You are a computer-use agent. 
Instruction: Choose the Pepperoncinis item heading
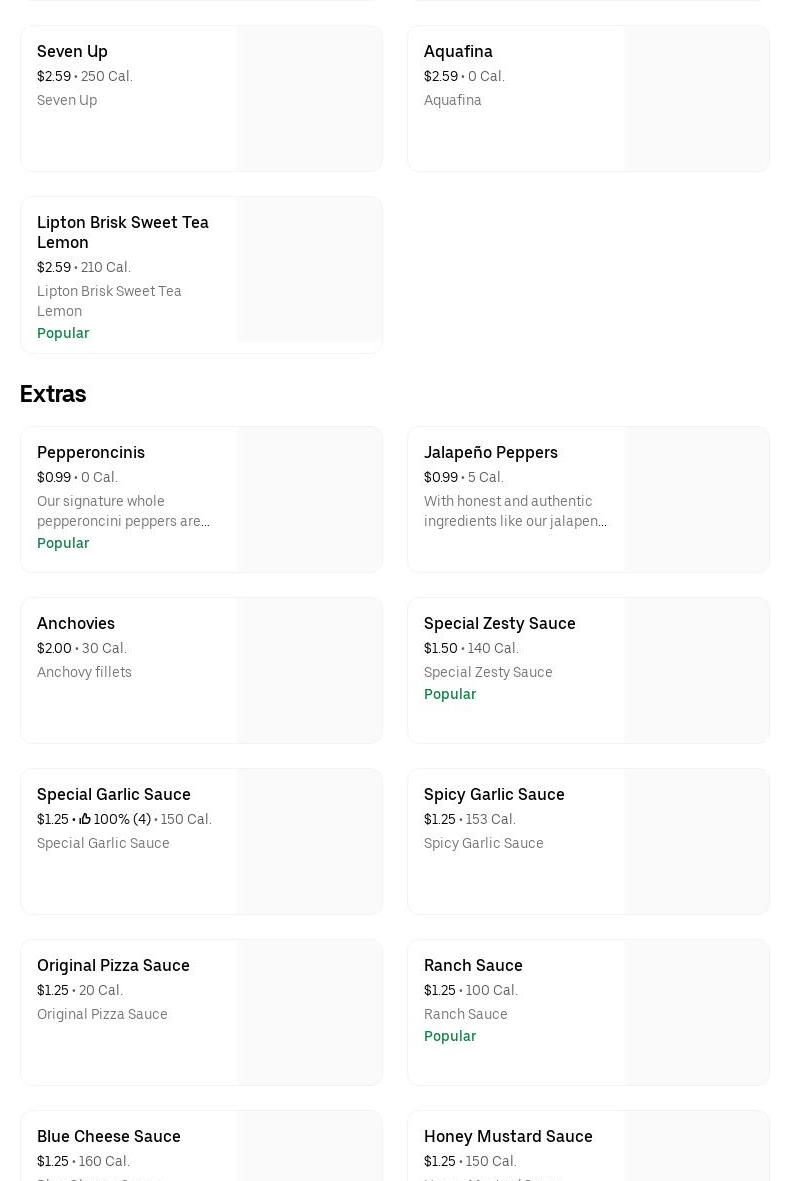click(91, 452)
